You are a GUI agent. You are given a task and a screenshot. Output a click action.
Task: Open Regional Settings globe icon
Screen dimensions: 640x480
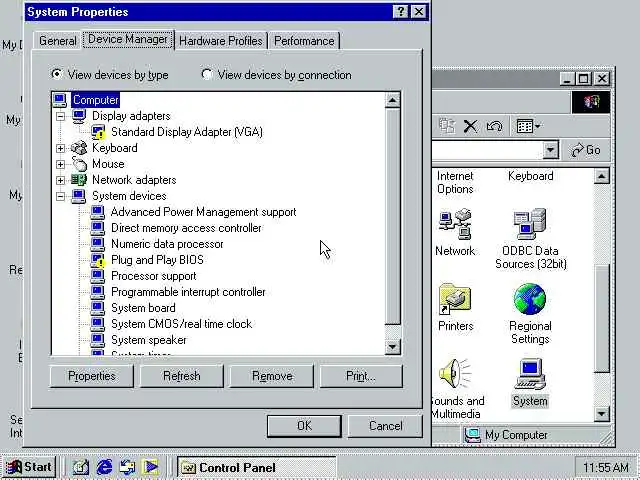tap(530, 299)
